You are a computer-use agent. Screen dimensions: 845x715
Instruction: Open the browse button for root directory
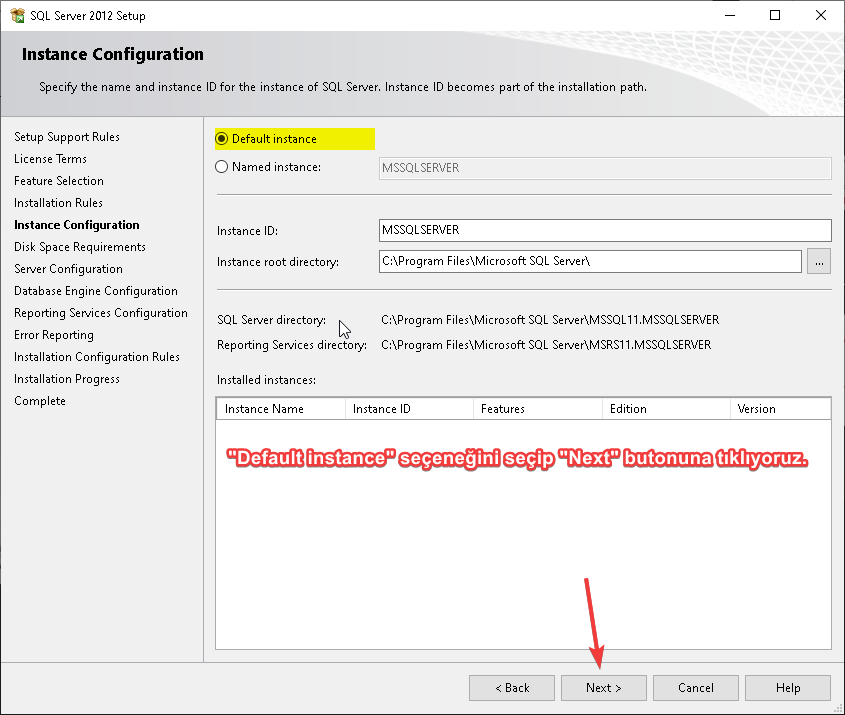point(819,262)
